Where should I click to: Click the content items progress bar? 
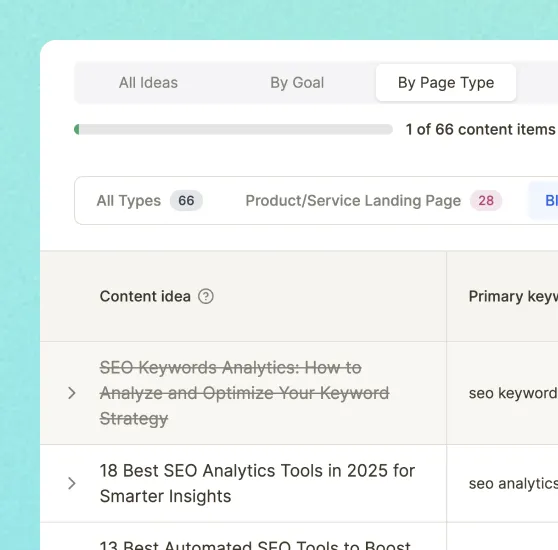233,129
